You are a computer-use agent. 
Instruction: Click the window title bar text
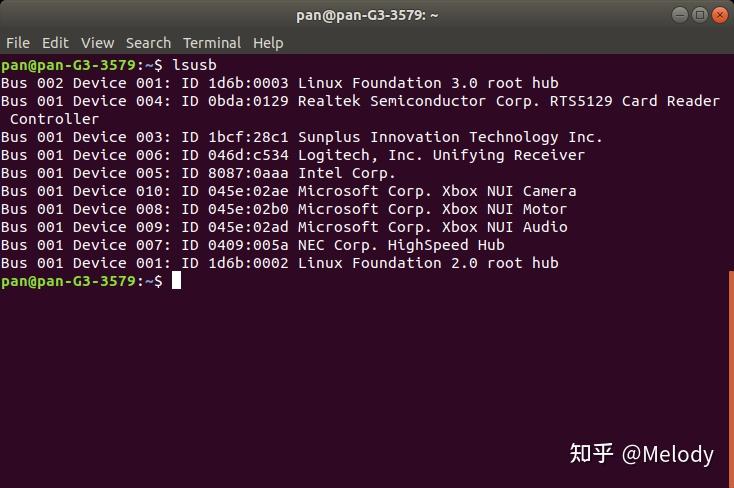click(x=367, y=15)
